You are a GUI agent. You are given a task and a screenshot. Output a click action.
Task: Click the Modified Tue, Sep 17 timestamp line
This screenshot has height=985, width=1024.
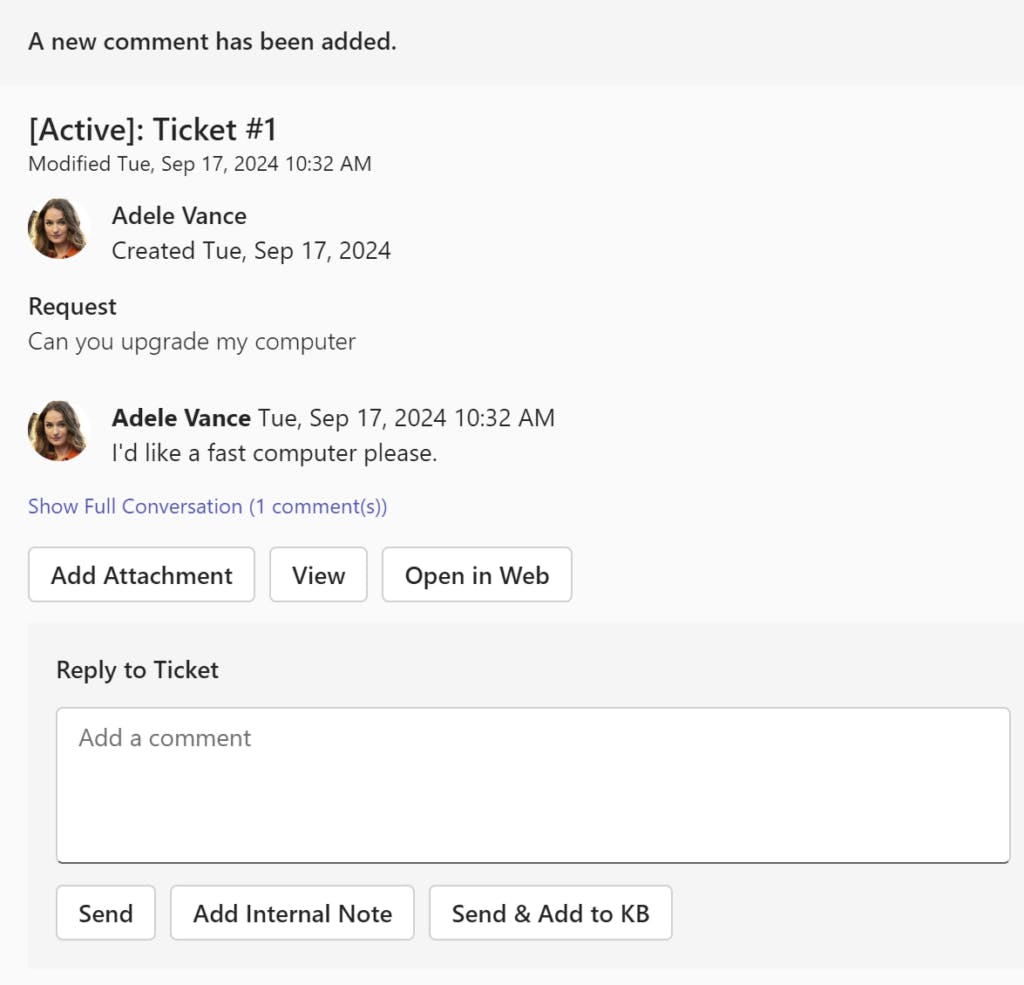click(x=199, y=163)
